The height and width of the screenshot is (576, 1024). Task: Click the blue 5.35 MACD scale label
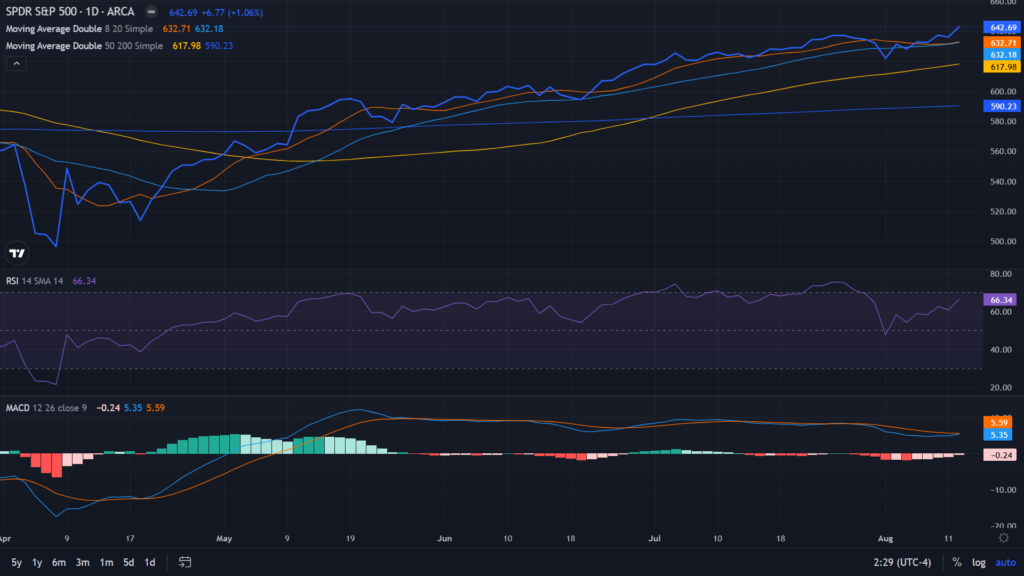coord(998,434)
